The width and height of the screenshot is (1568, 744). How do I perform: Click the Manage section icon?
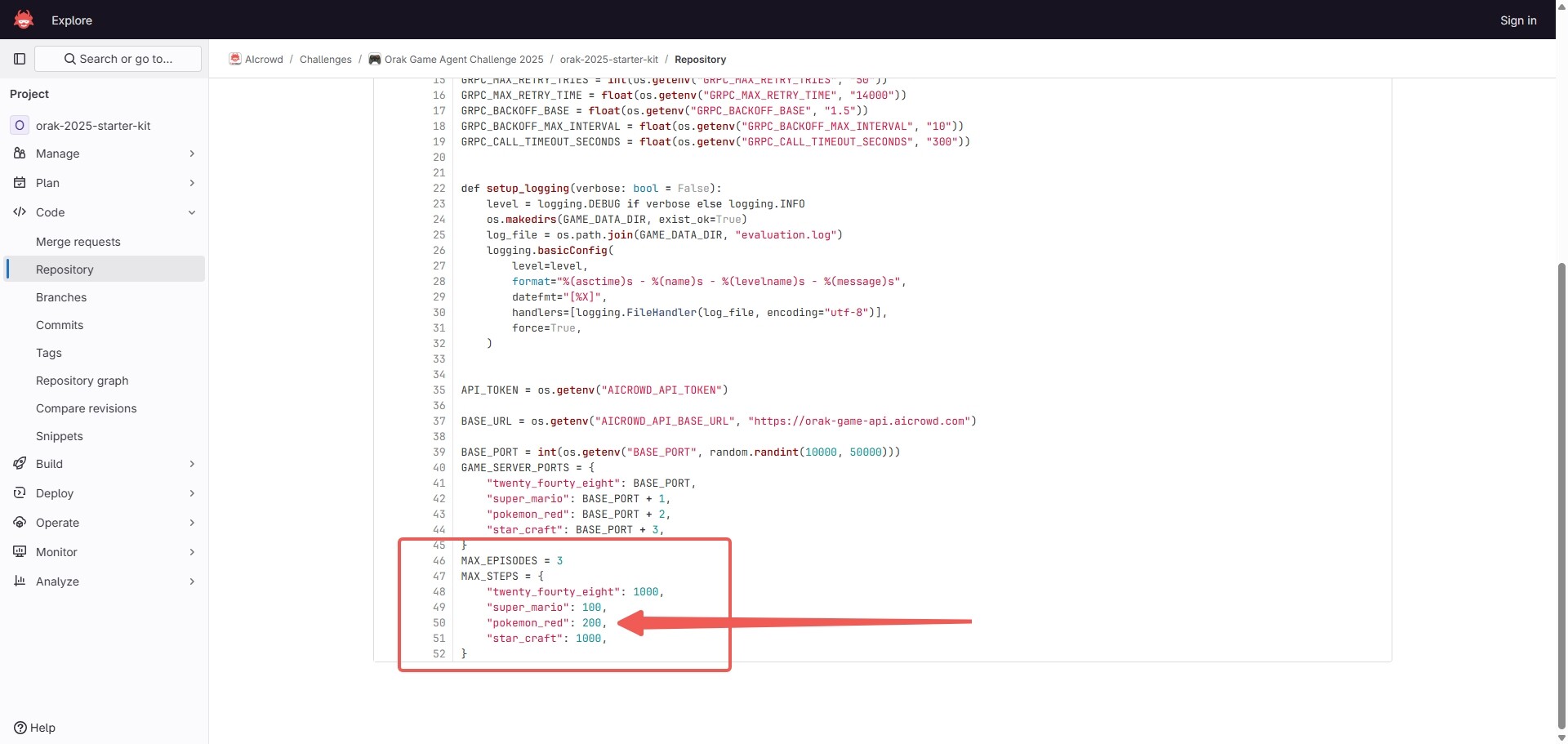(20, 154)
